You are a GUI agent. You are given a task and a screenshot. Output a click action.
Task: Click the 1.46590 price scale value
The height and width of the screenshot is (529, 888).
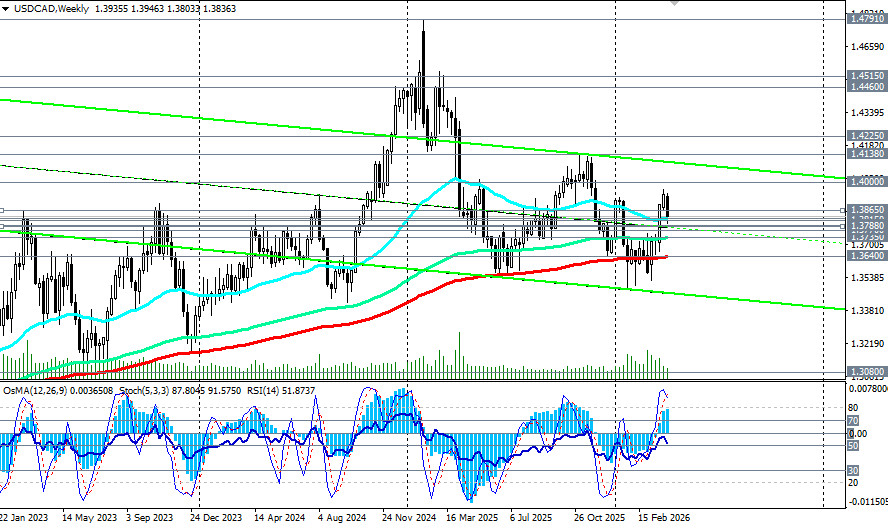click(x=866, y=47)
